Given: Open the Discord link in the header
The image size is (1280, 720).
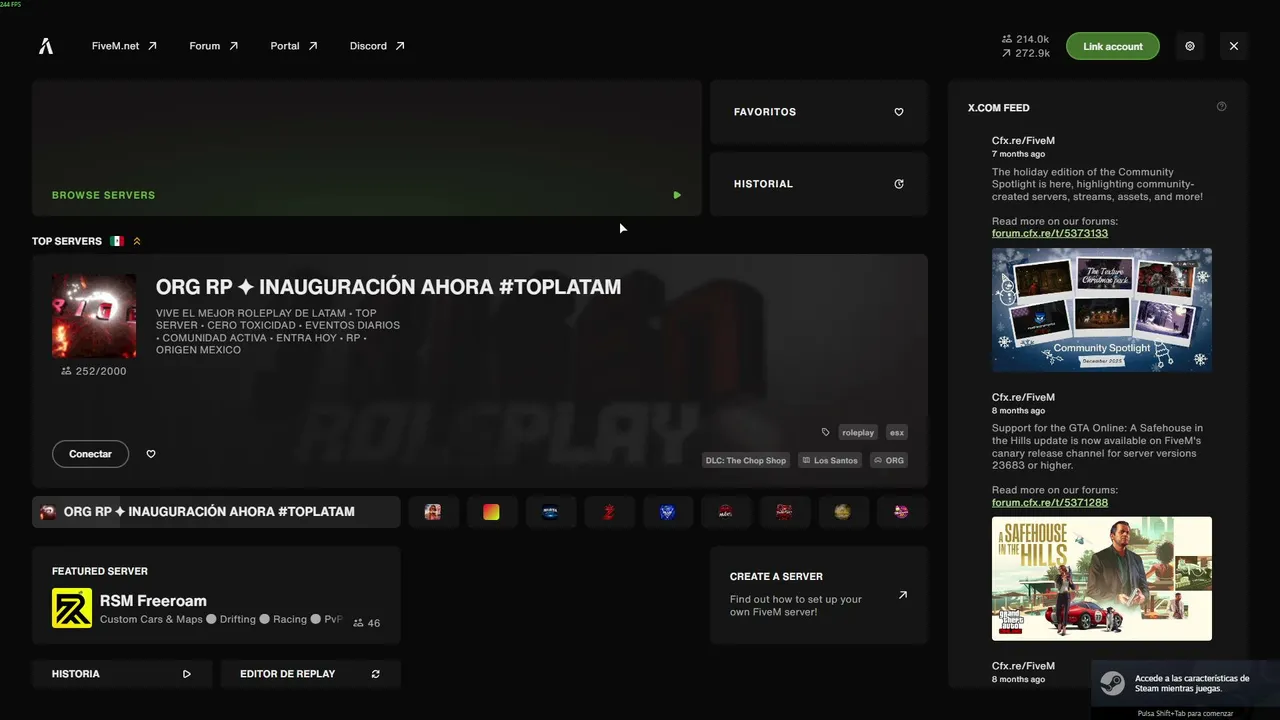Looking at the screenshot, I should point(377,46).
